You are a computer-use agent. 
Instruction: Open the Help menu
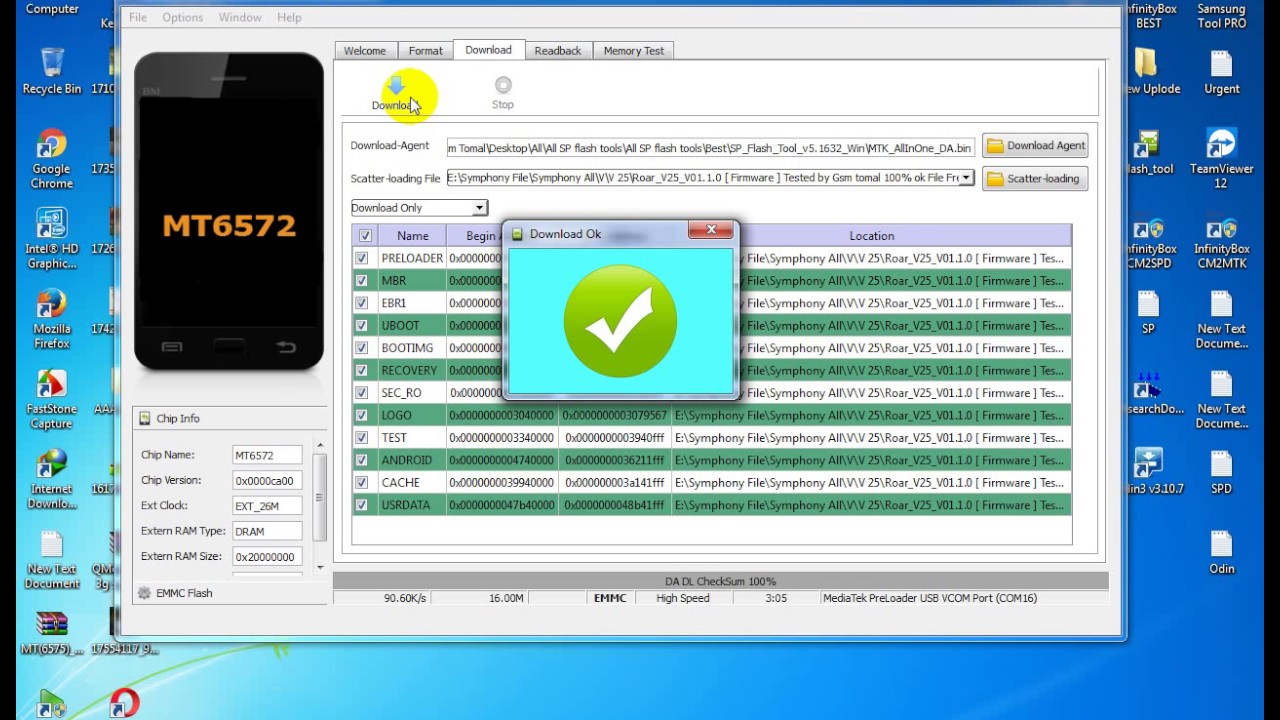pyautogui.click(x=289, y=17)
